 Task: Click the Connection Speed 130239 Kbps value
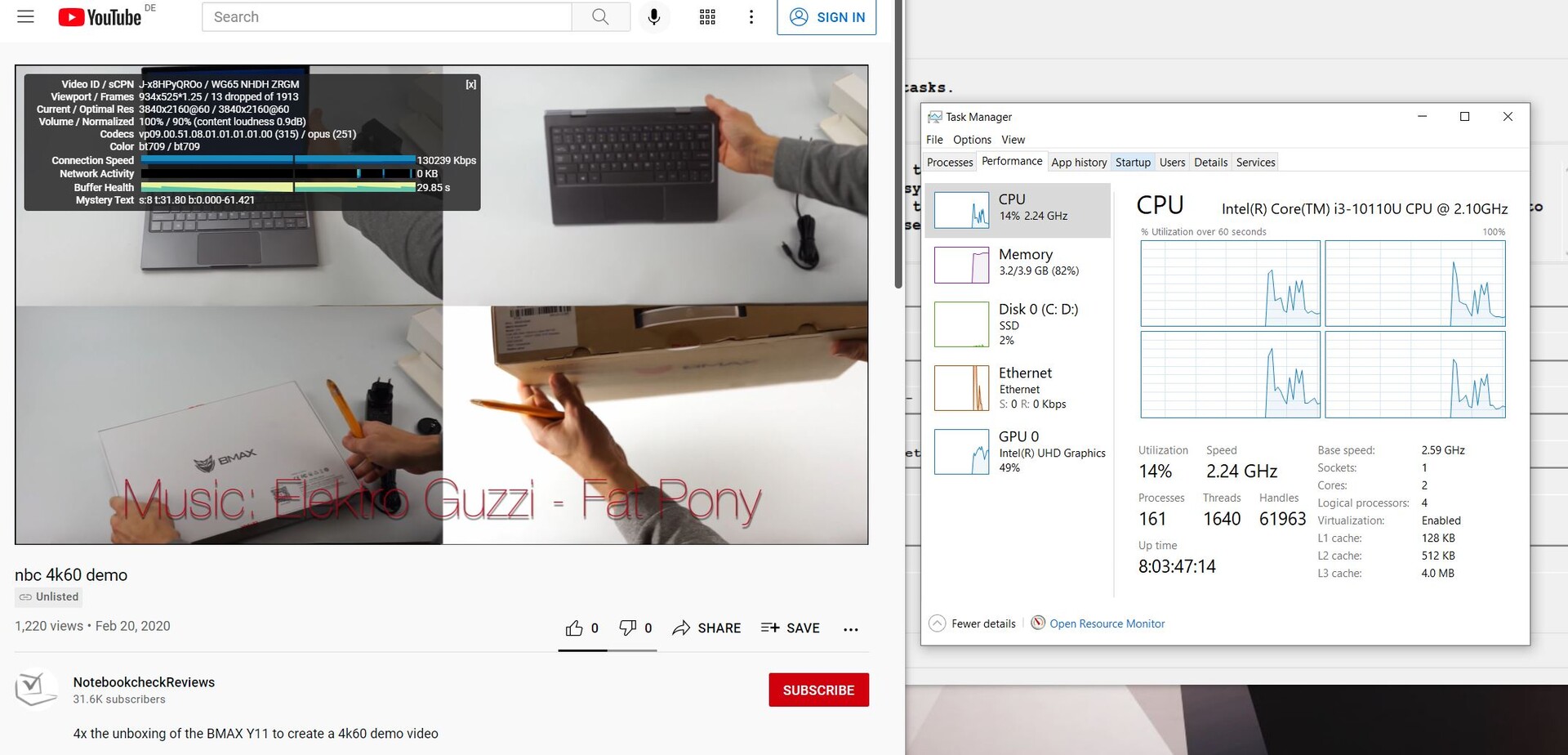click(447, 160)
